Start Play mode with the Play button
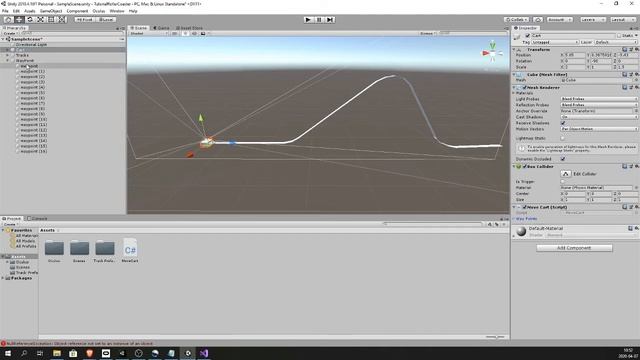This screenshot has height=360, width=640. tap(308, 20)
